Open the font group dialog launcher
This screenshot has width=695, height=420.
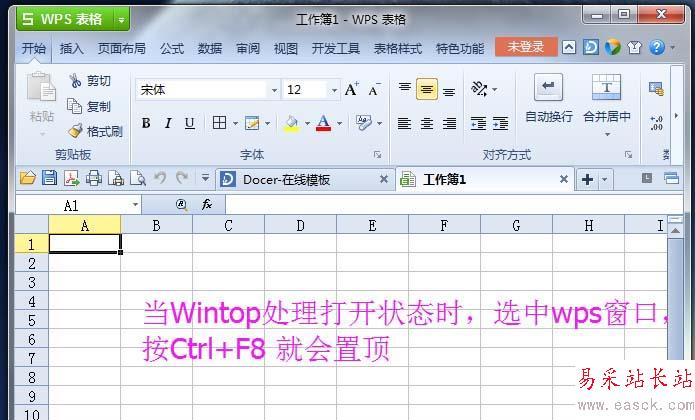377,155
